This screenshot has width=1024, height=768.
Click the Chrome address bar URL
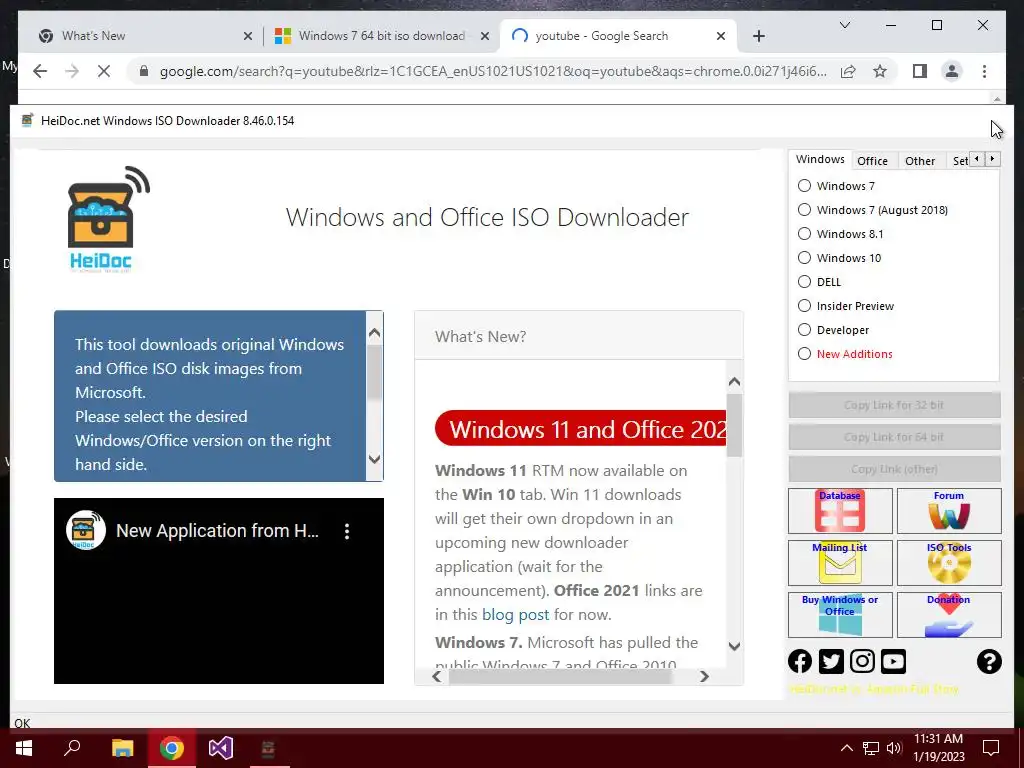pyautogui.click(x=493, y=71)
